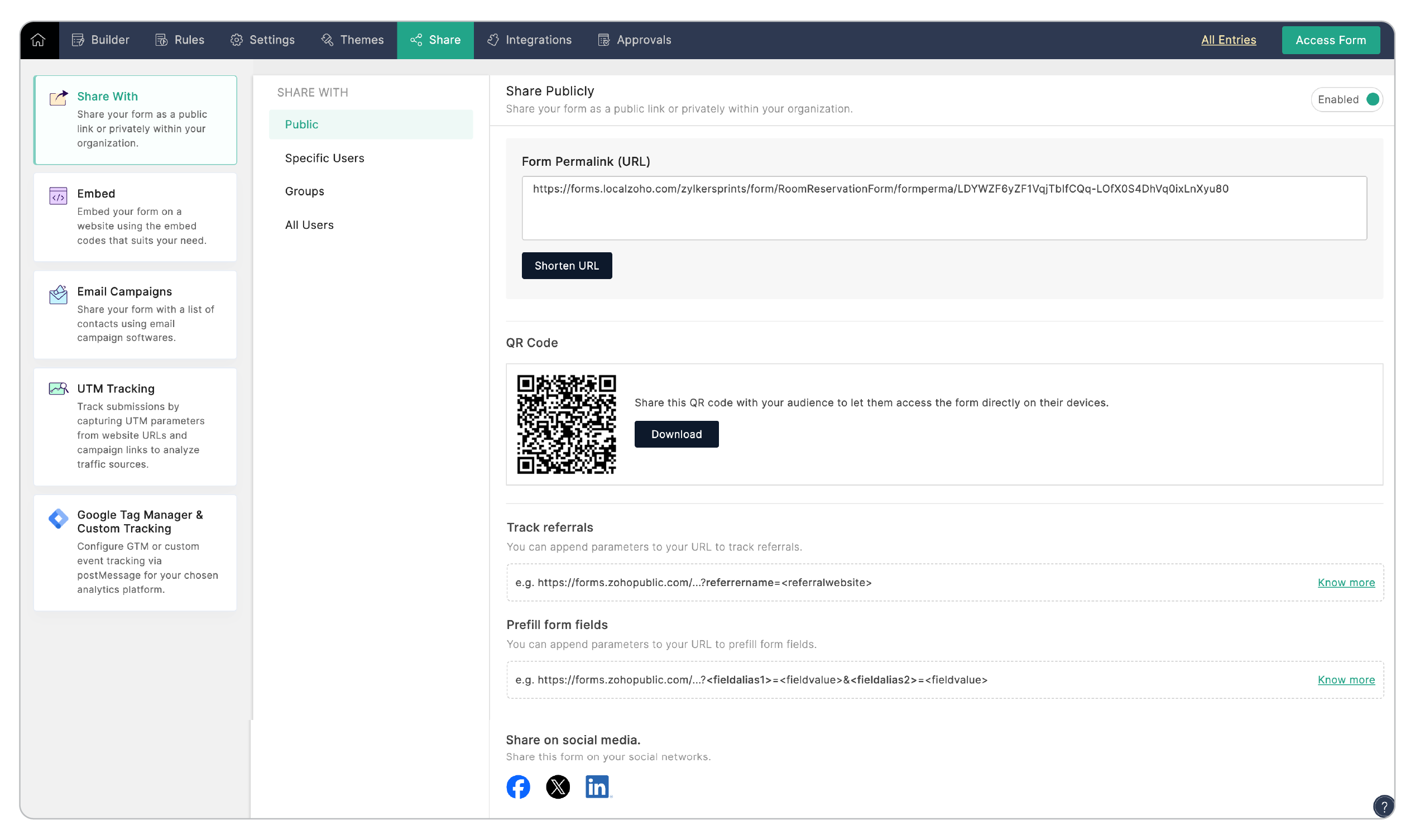Open the UTM Tracking card

point(135,426)
